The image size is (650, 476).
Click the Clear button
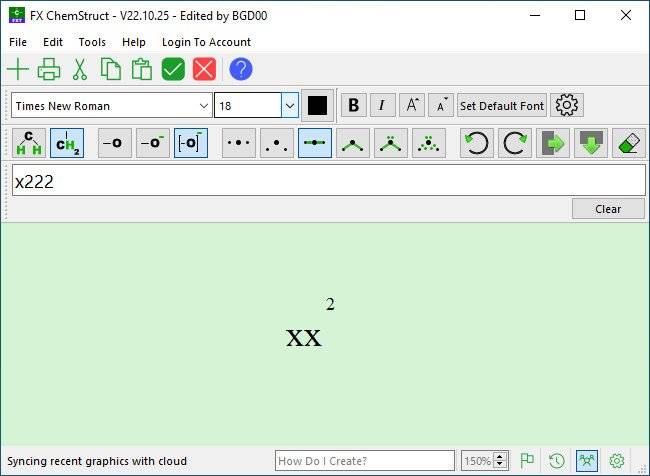(x=608, y=209)
